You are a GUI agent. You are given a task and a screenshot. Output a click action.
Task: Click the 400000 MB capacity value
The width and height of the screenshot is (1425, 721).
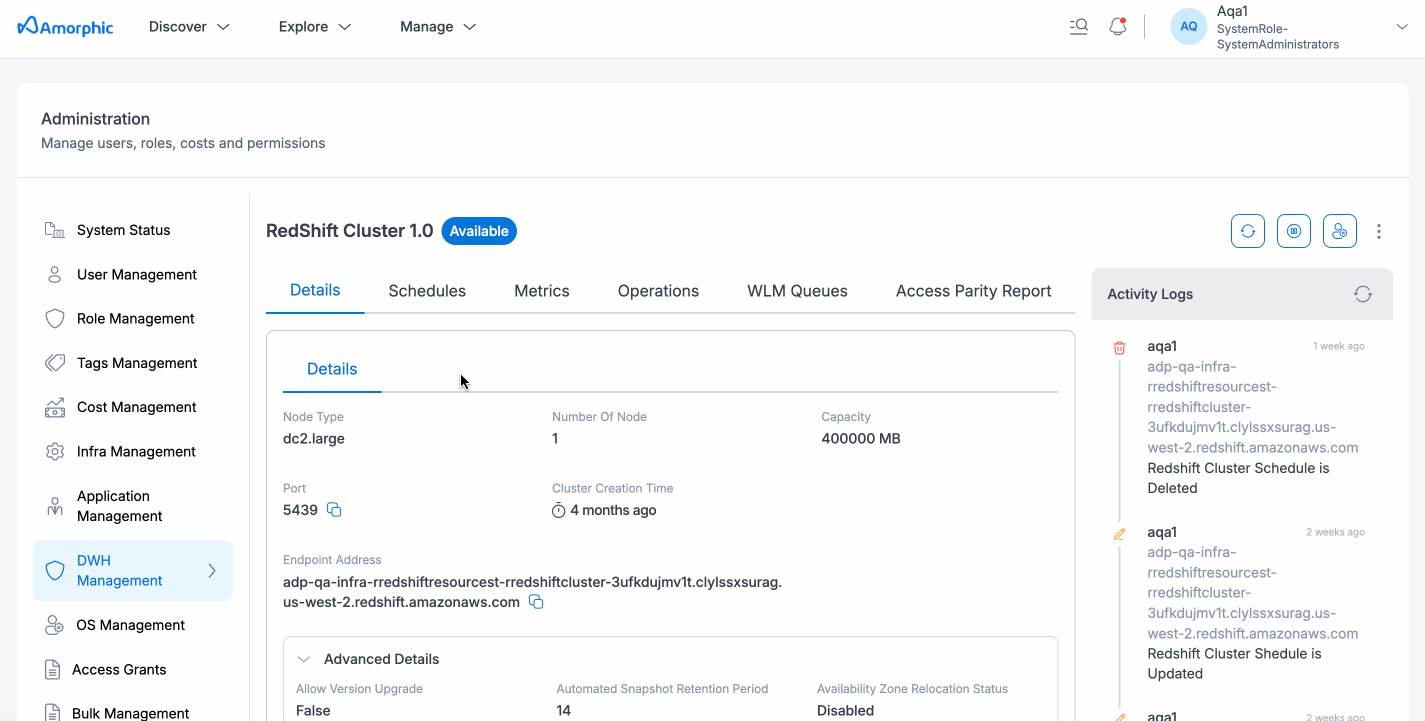click(861, 438)
